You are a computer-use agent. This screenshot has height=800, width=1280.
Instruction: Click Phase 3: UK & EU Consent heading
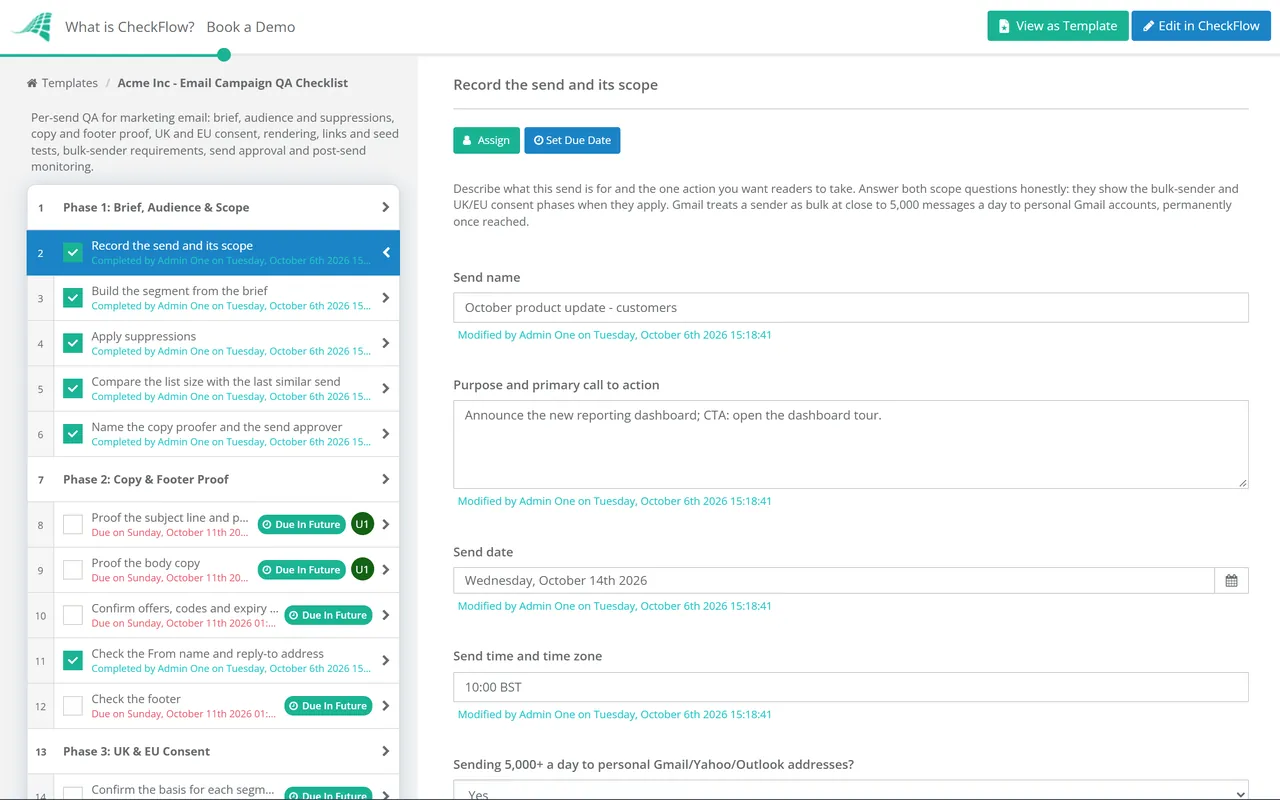point(137,751)
